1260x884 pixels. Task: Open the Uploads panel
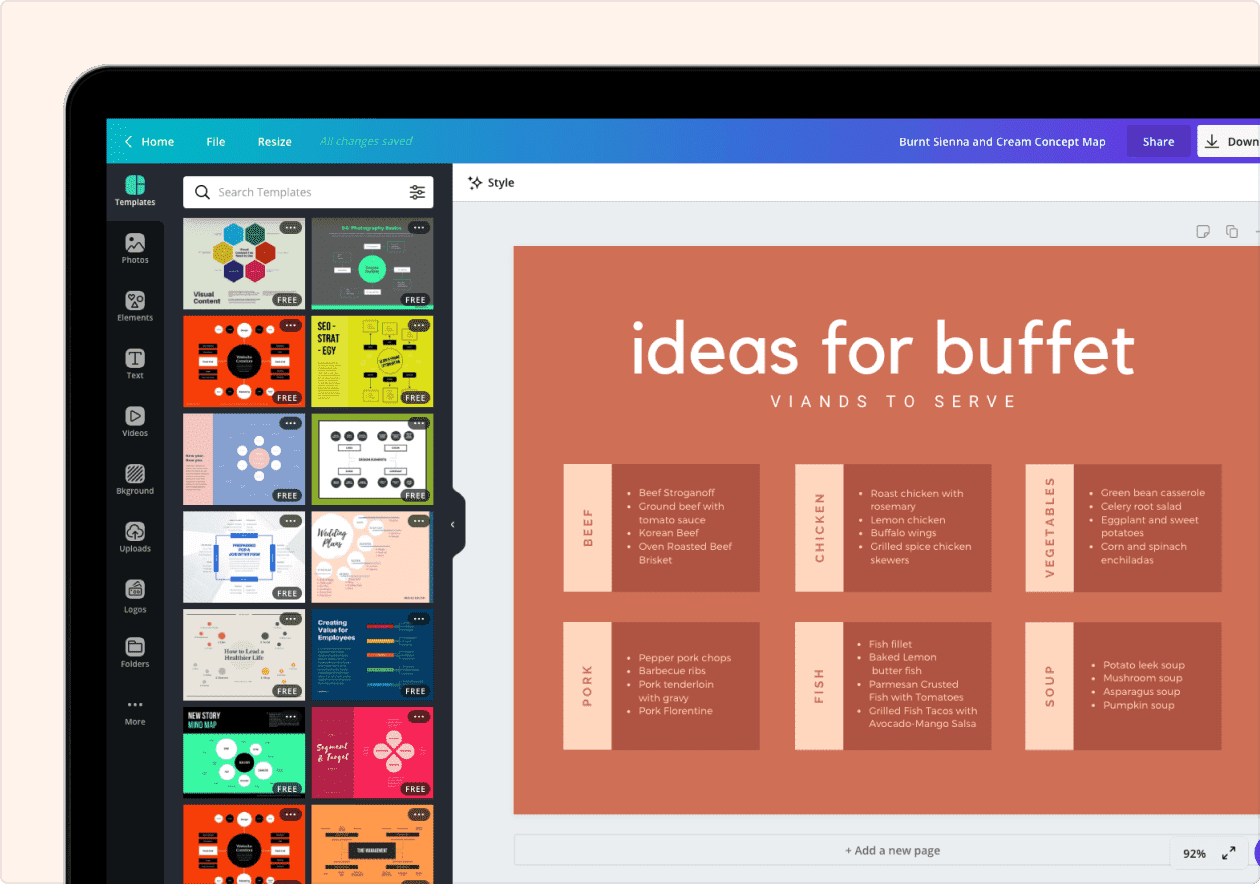[x=135, y=537]
